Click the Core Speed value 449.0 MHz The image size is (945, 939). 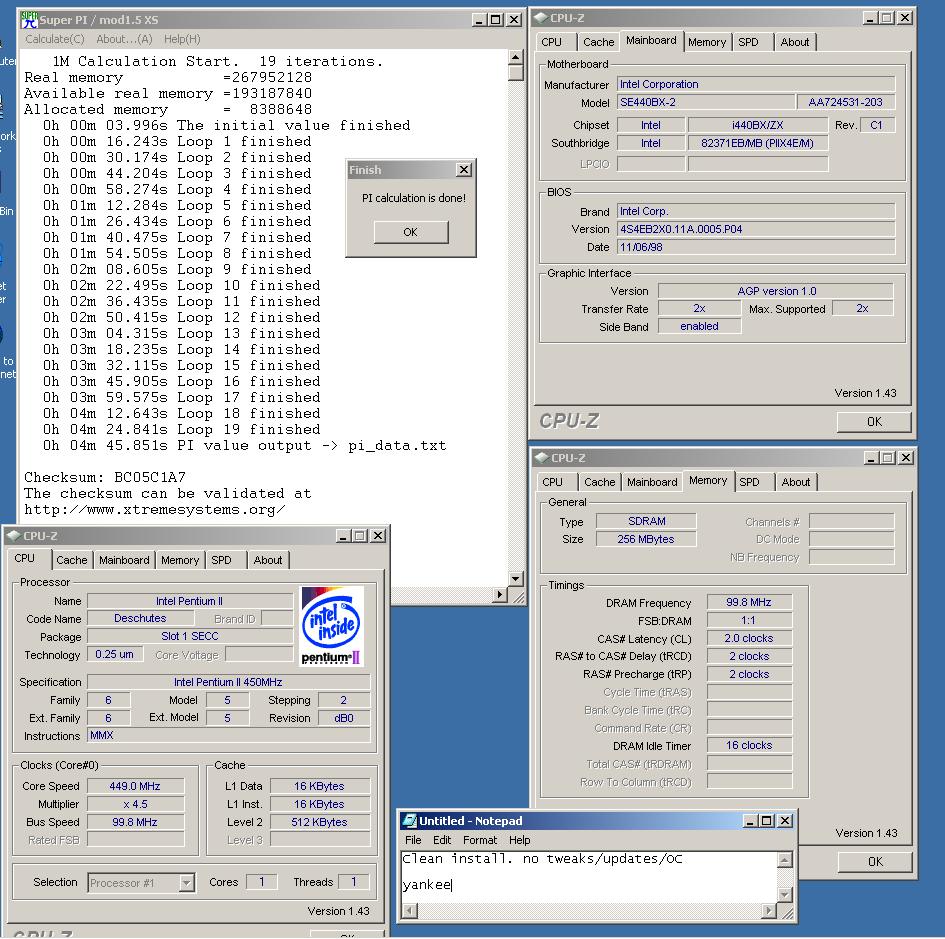point(135,787)
